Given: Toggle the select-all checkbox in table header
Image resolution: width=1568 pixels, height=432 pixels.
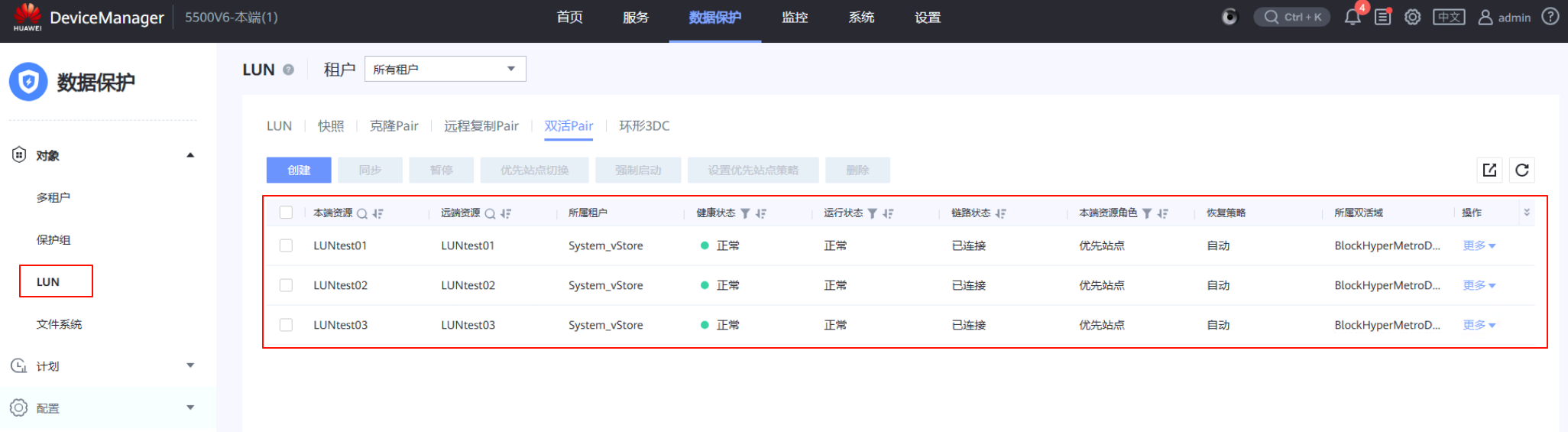Looking at the screenshot, I should pyautogui.click(x=286, y=213).
